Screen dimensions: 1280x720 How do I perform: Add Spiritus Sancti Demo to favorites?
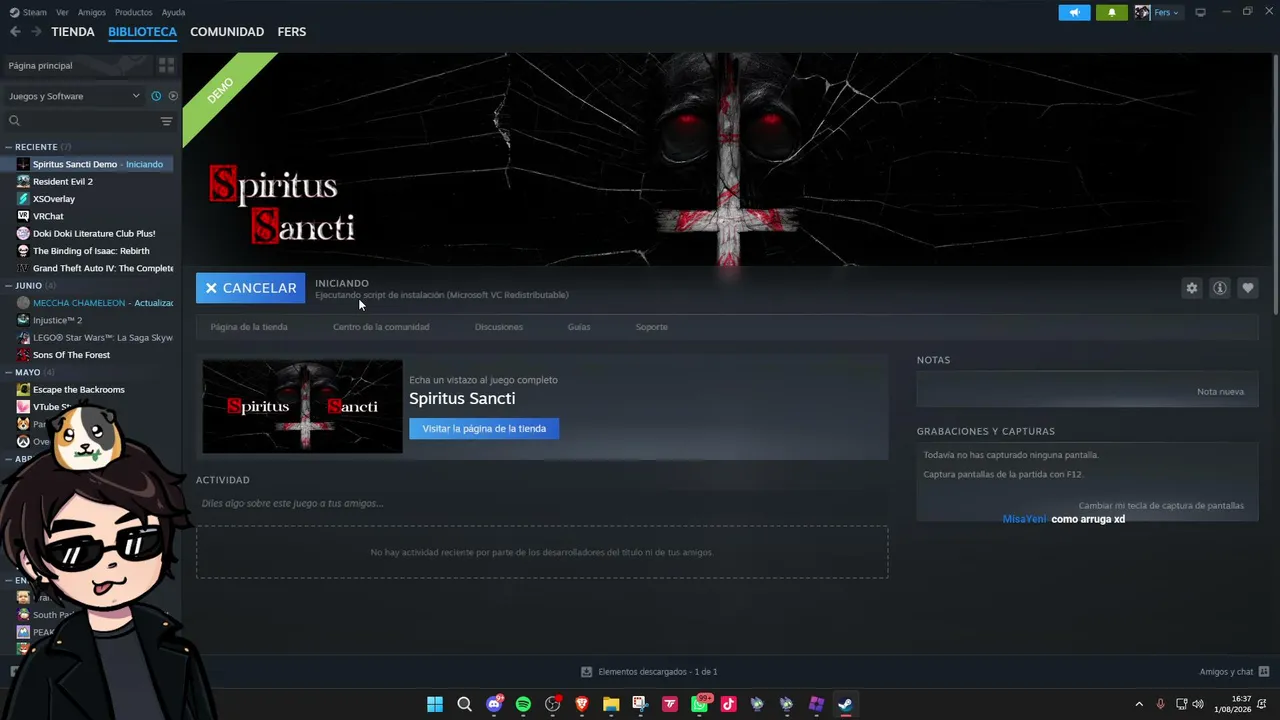pyautogui.click(x=1247, y=288)
